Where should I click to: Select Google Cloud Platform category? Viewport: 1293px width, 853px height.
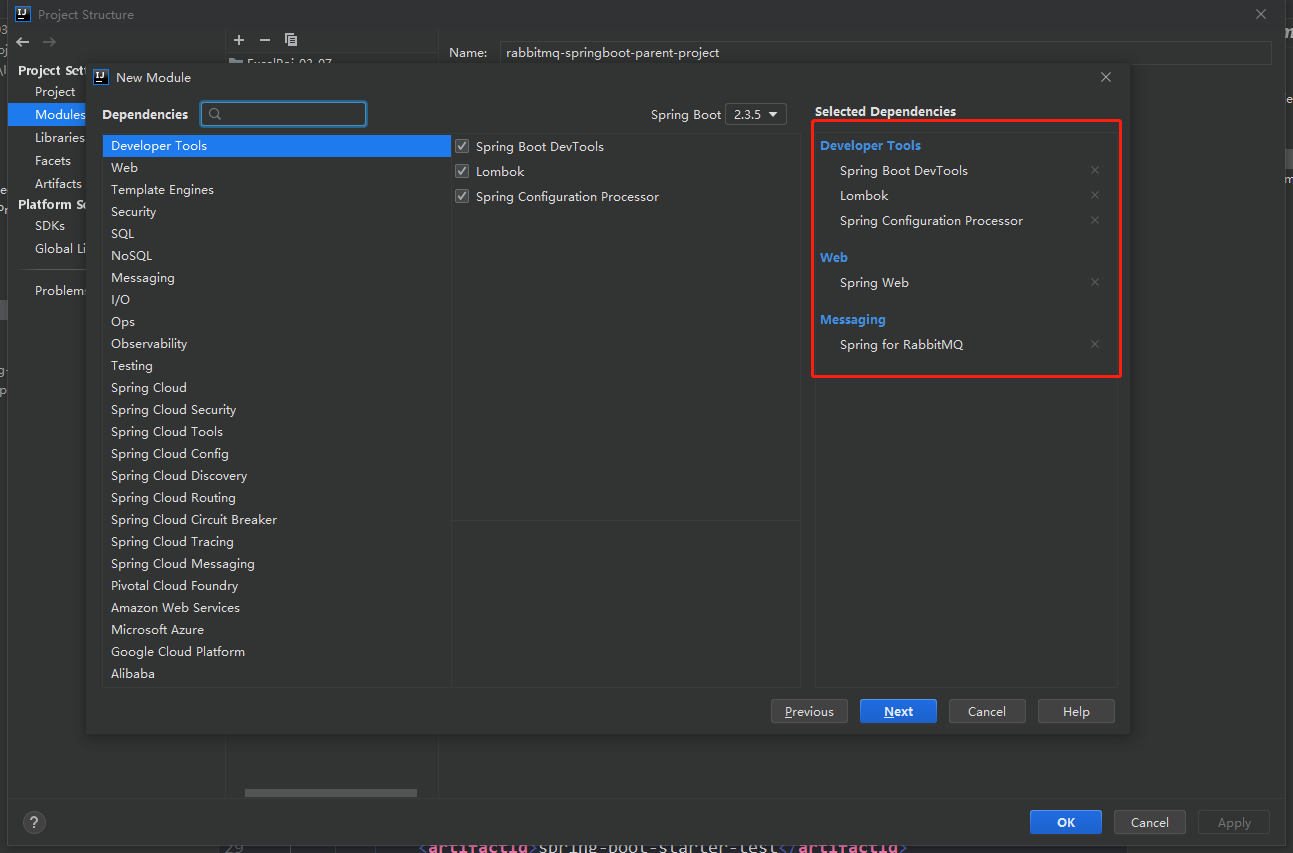click(x=277, y=652)
